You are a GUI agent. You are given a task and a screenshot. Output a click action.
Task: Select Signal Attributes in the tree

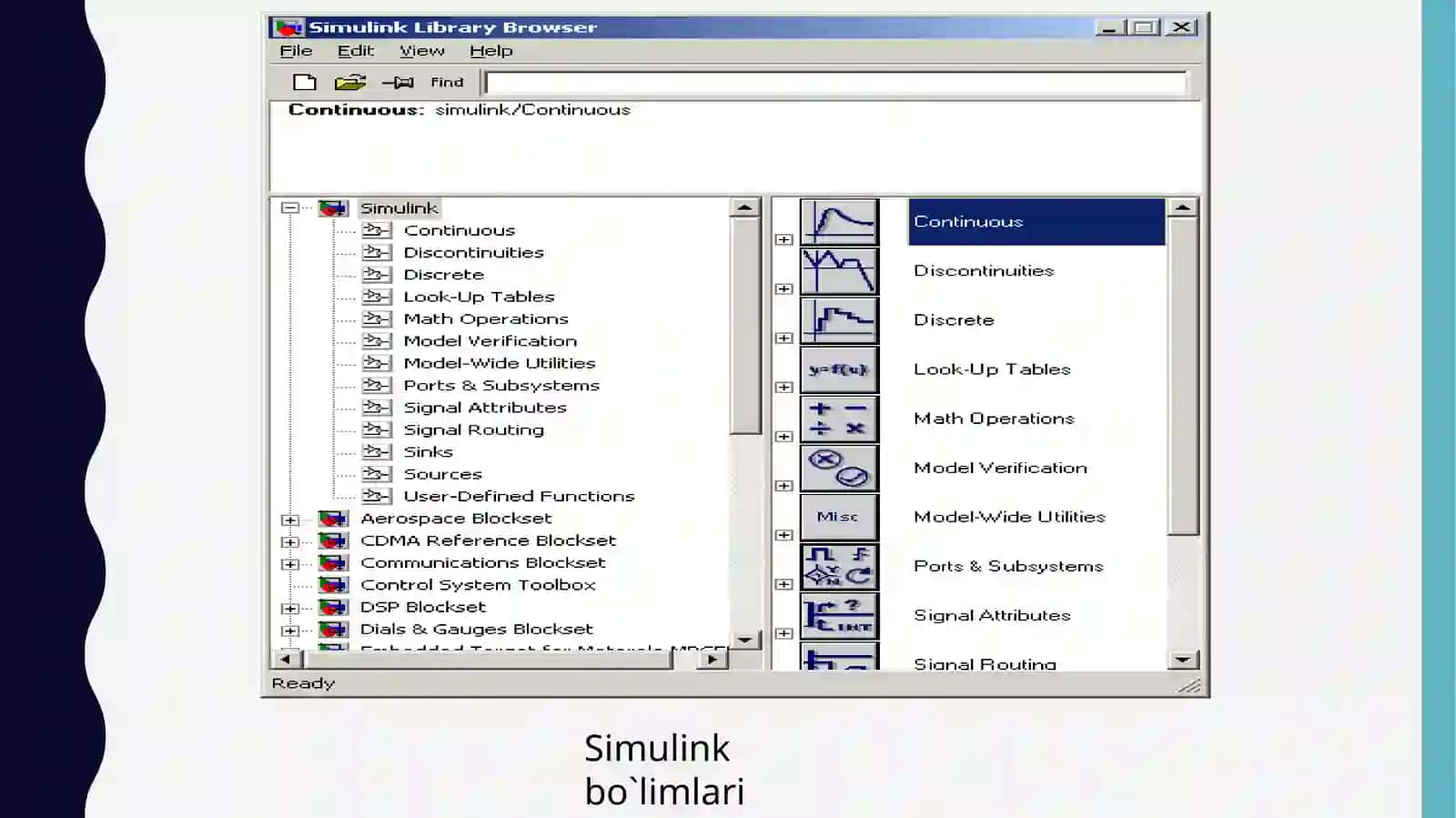pyautogui.click(x=485, y=408)
